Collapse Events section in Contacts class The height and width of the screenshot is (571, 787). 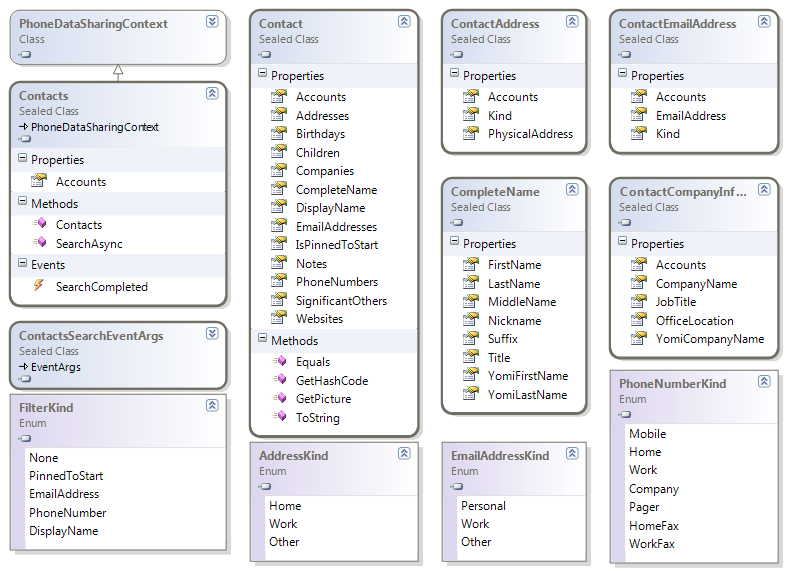coord(23,262)
